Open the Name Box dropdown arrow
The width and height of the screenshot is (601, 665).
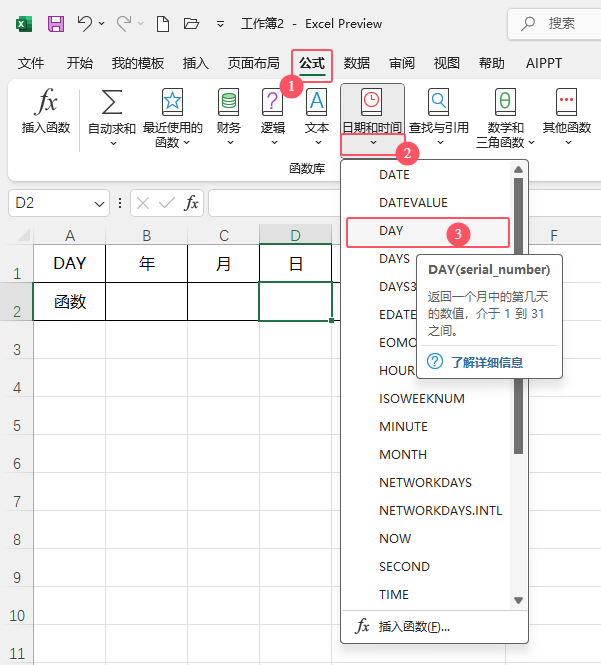tap(99, 204)
